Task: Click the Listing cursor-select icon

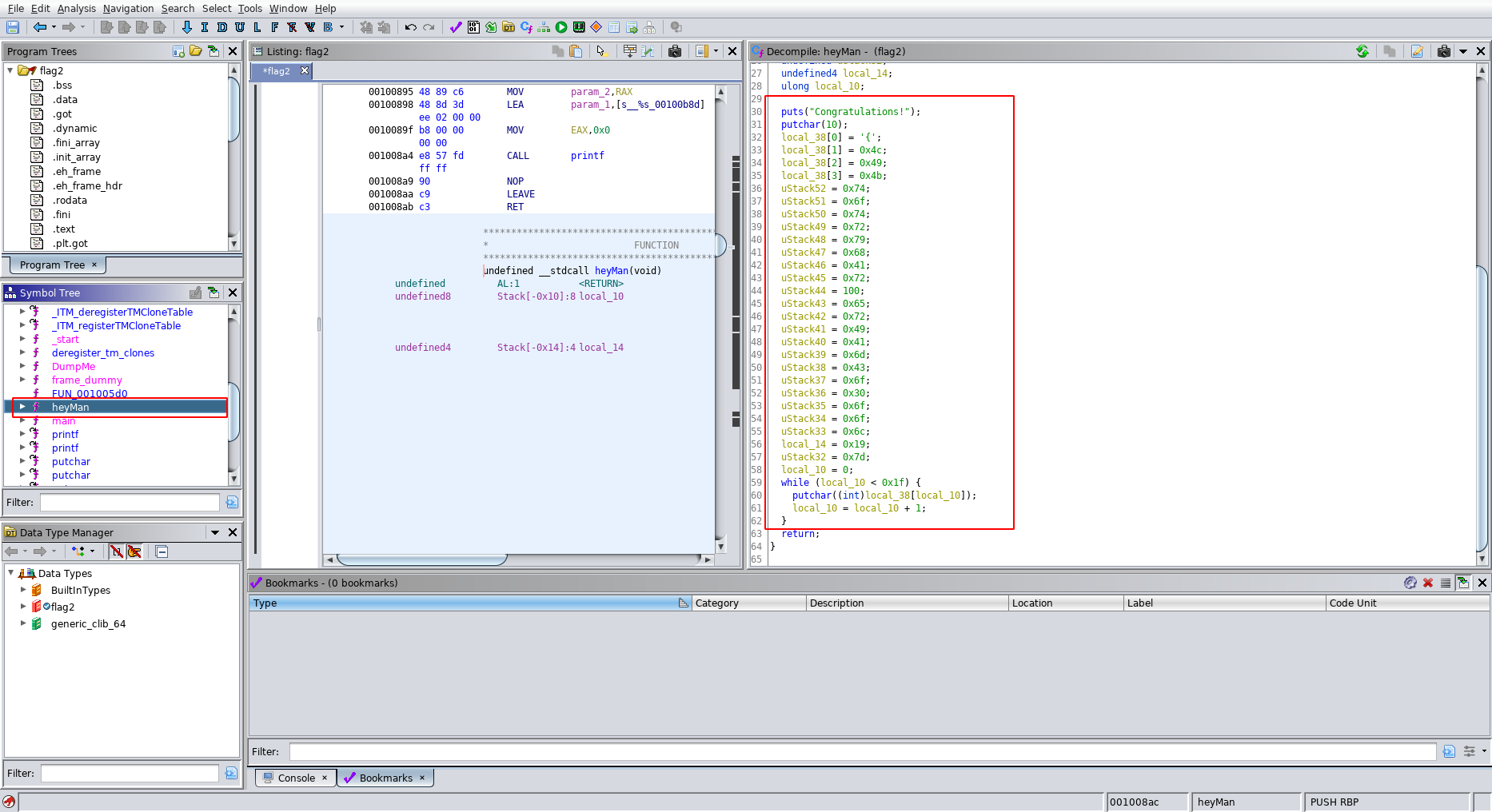Action: [x=602, y=51]
